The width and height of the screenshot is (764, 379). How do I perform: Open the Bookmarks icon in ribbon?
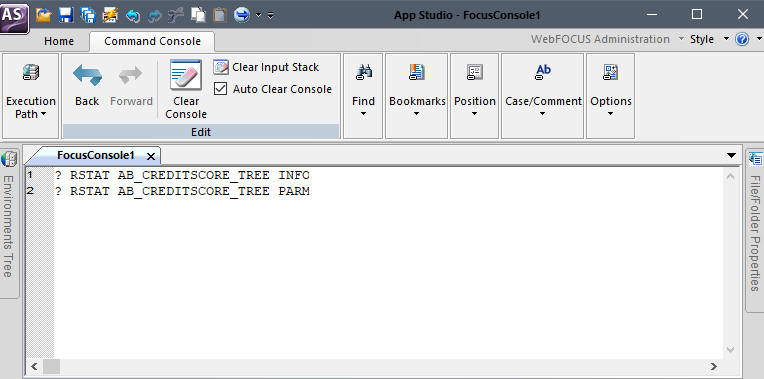pyautogui.click(x=417, y=72)
